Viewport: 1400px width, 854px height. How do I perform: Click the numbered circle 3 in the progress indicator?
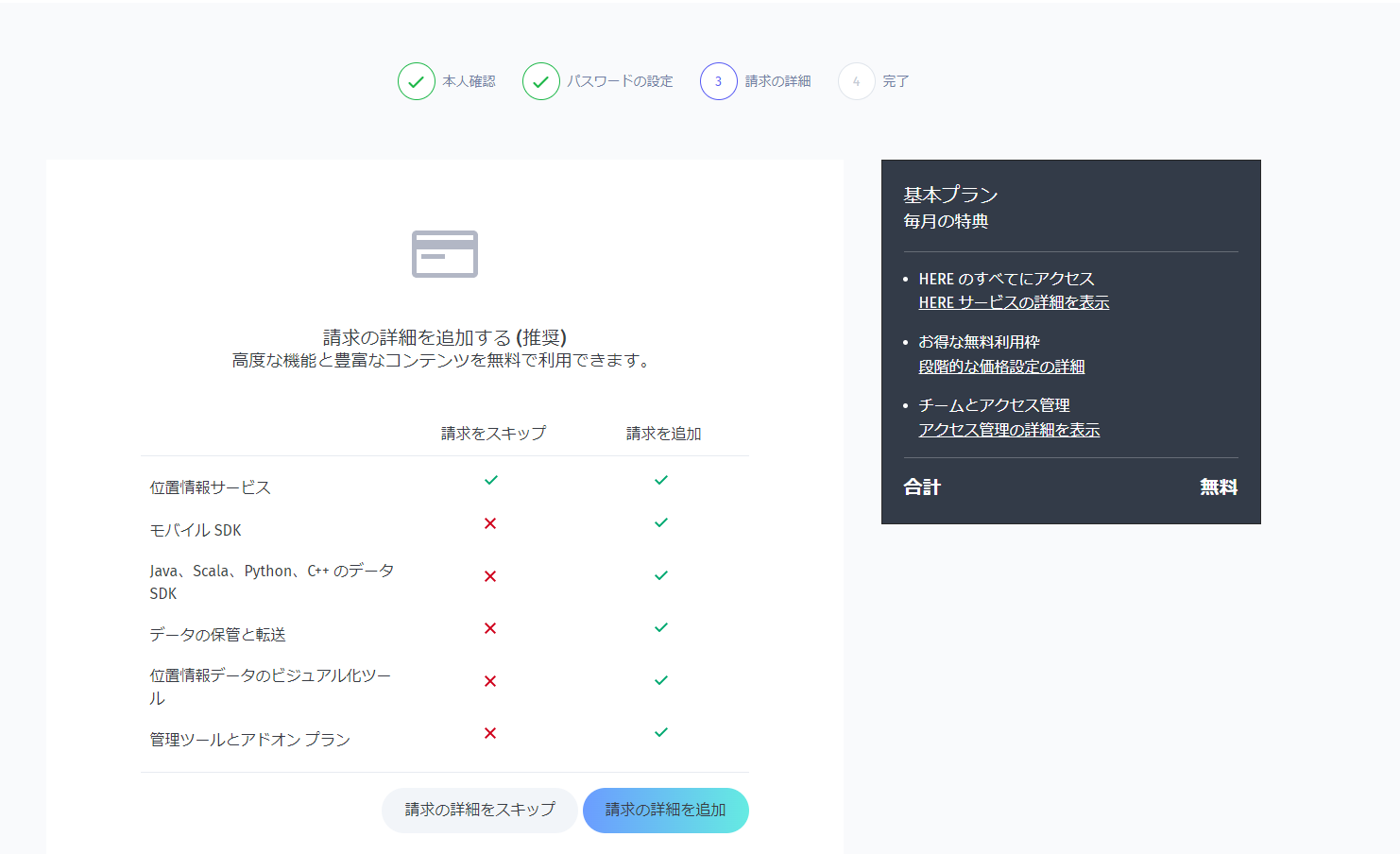(719, 81)
